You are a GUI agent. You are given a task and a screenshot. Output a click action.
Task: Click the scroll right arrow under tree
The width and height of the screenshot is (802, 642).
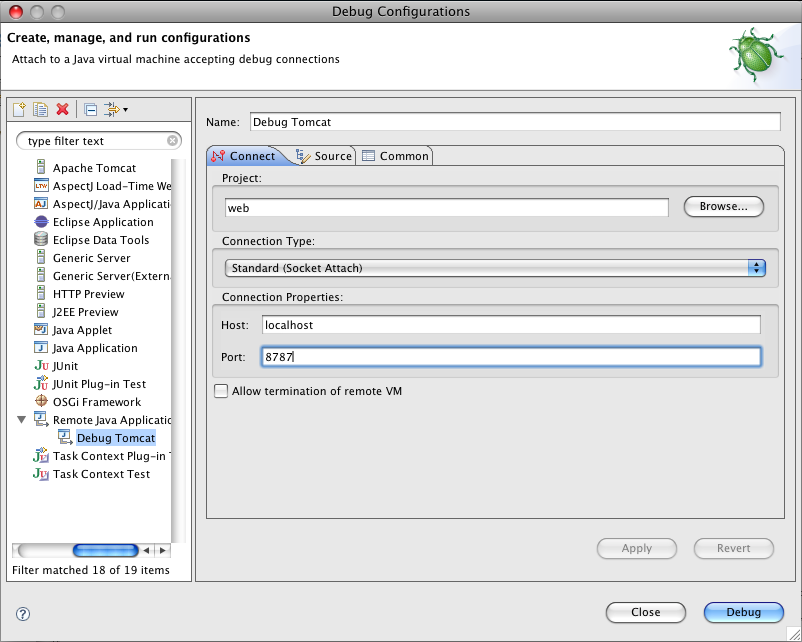163,550
